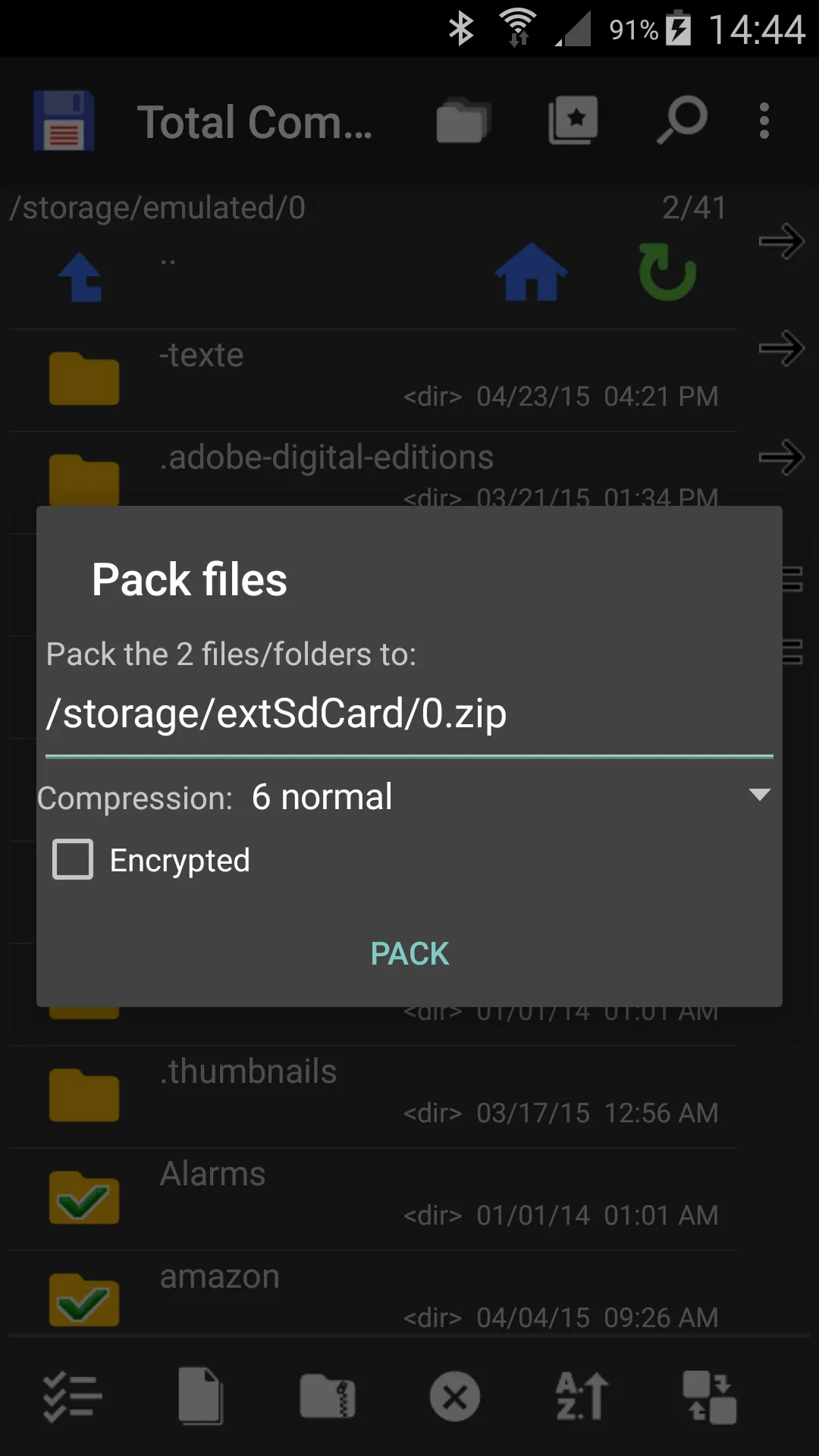Viewport: 819px width, 1456px height.
Task: Open the bookmarks/favorites icon in the toolbar
Action: (x=573, y=121)
